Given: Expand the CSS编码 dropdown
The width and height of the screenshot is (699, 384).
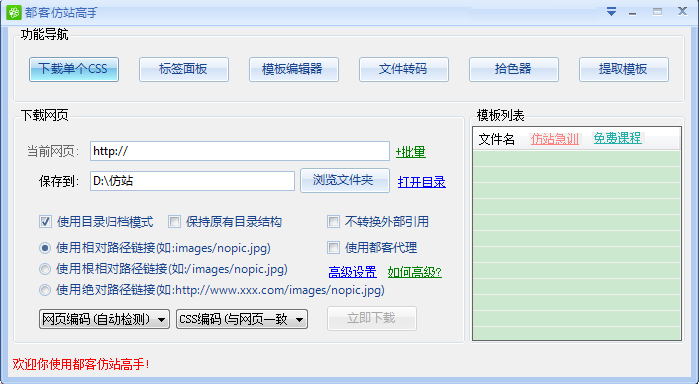Looking at the screenshot, I should (242, 319).
